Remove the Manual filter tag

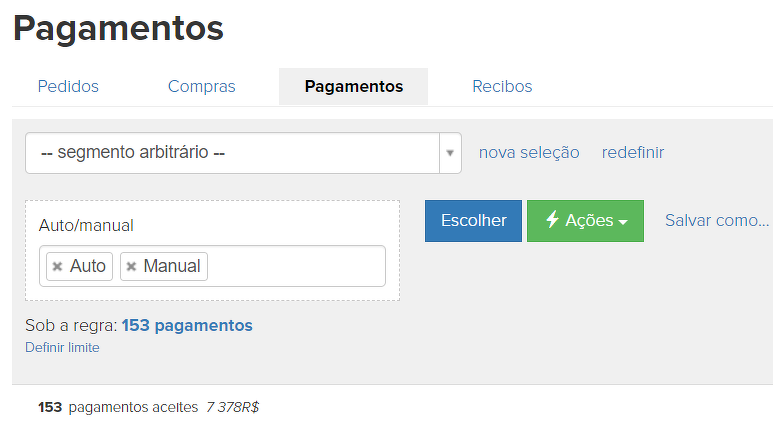[131, 266]
